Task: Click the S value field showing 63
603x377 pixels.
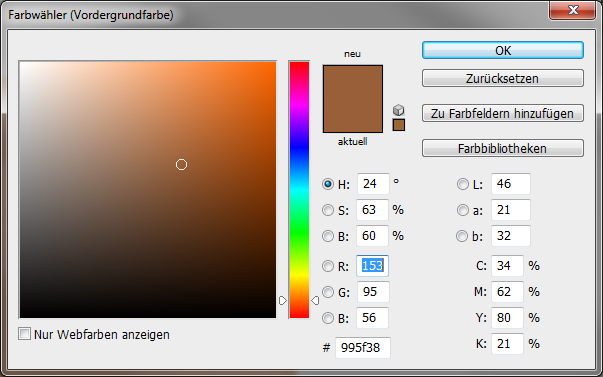Action: coord(372,210)
